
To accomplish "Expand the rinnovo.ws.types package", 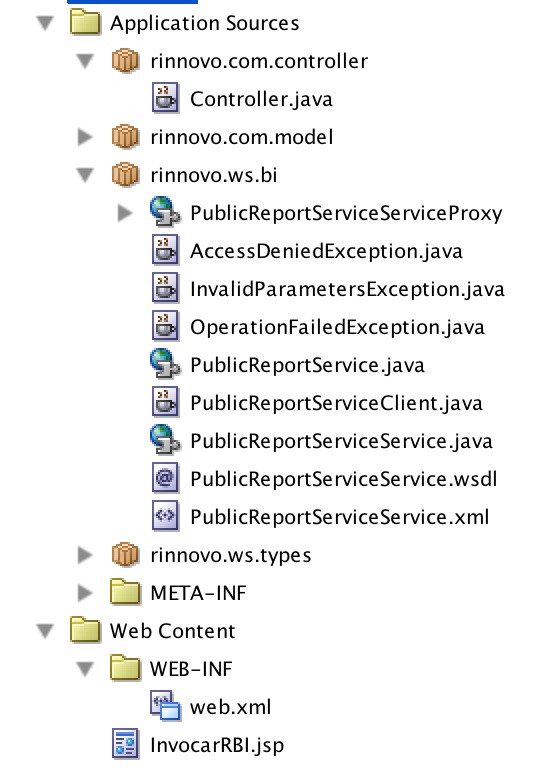I will click(85, 555).
